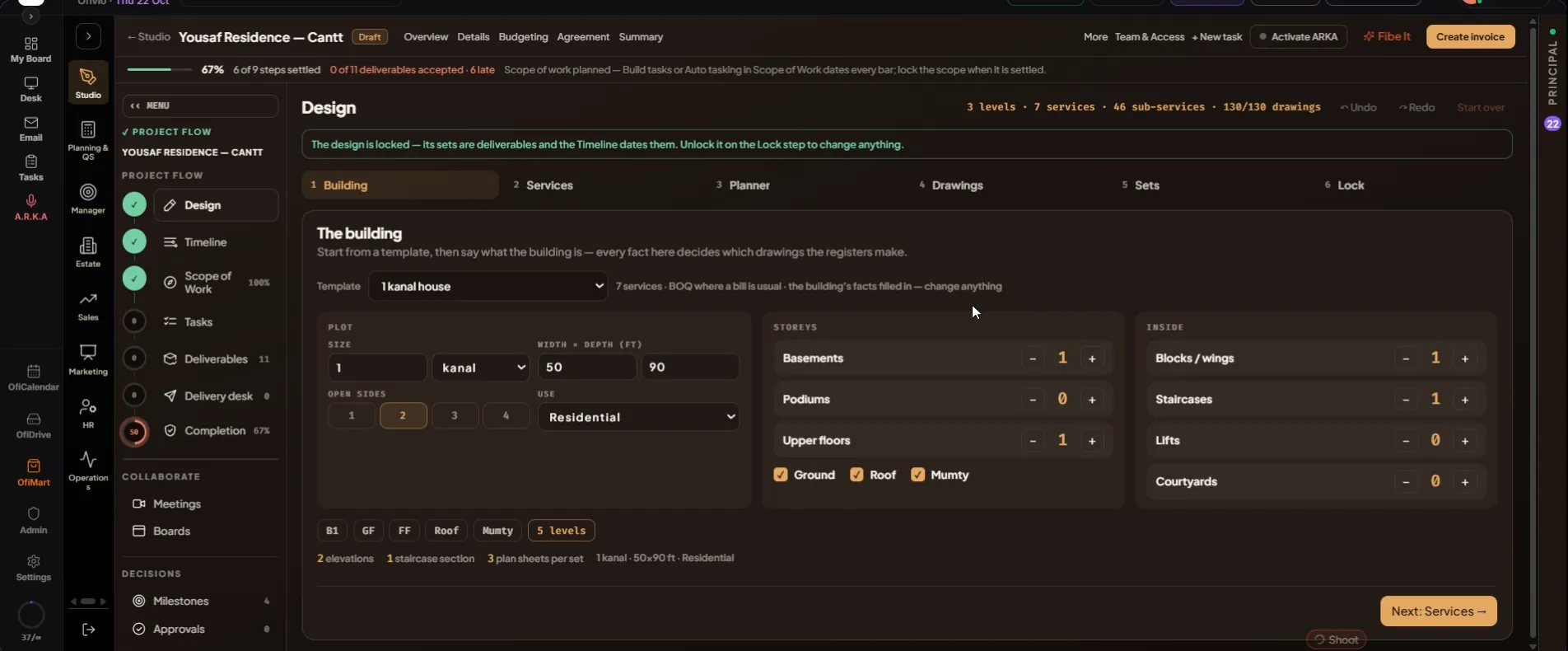
Task: Collapse the project flow MENU
Action: point(200,105)
